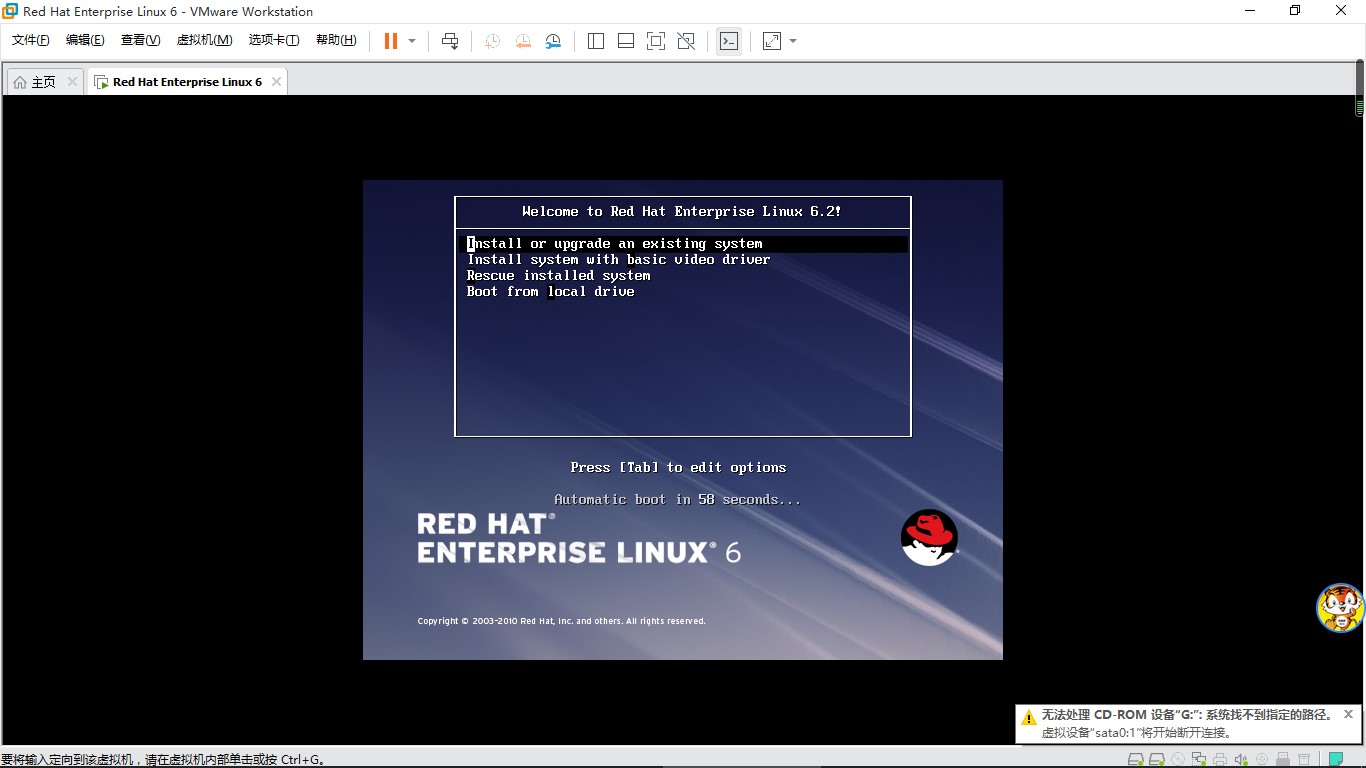This screenshot has height=768, width=1366.
Task: Select 'Boot from local drive' entry
Action: tap(550, 292)
